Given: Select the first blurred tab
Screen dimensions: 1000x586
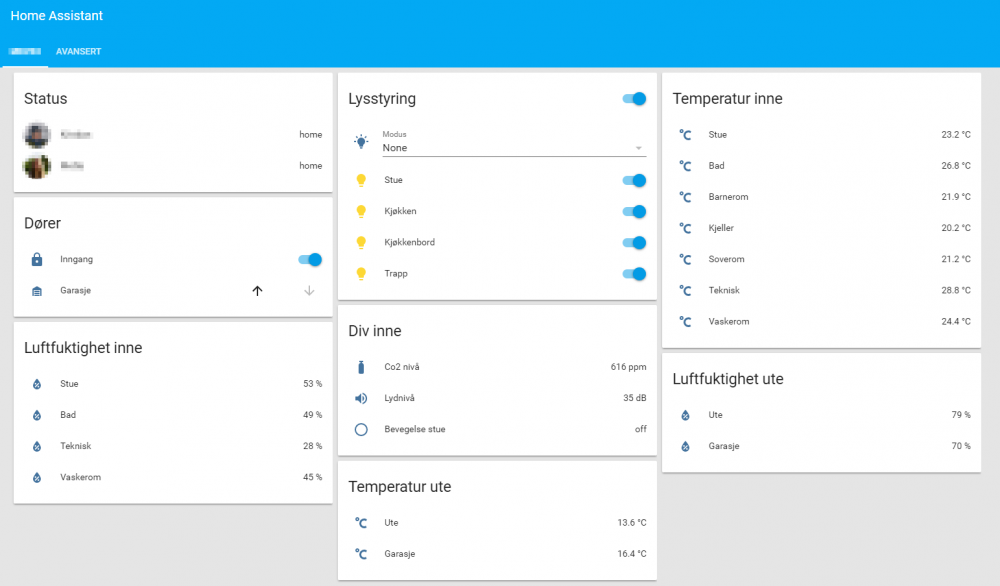Looking at the screenshot, I should pos(25,51).
